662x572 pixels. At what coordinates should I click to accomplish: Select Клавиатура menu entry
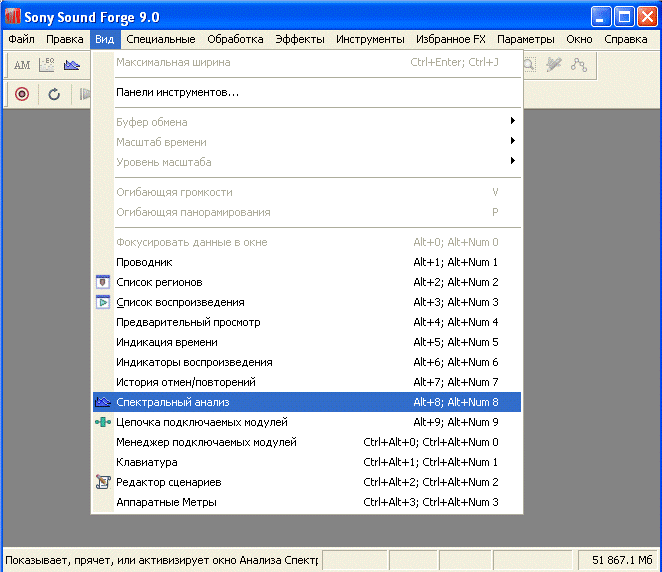click(307, 462)
